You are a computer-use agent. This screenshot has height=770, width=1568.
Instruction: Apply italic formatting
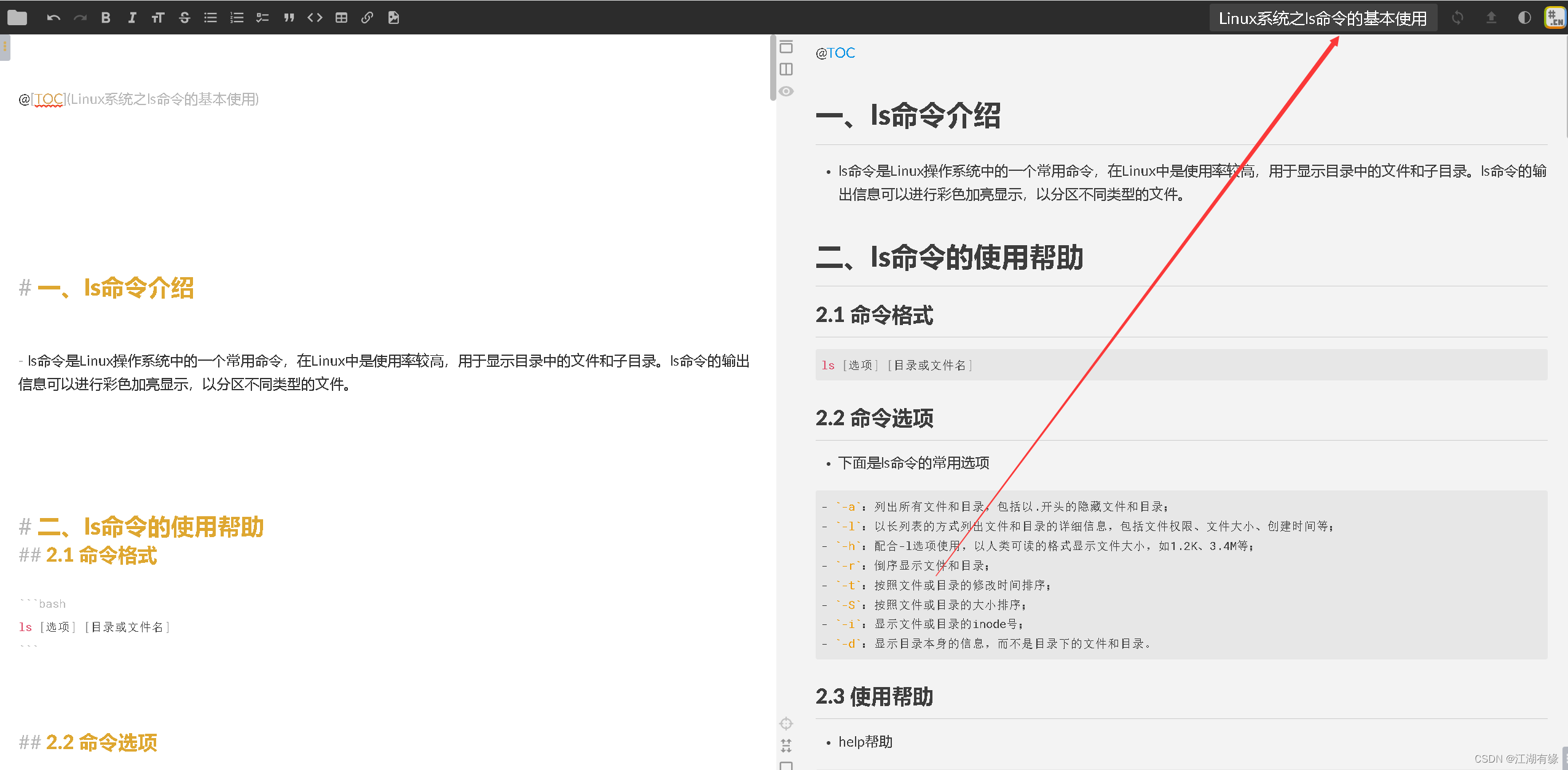132,18
